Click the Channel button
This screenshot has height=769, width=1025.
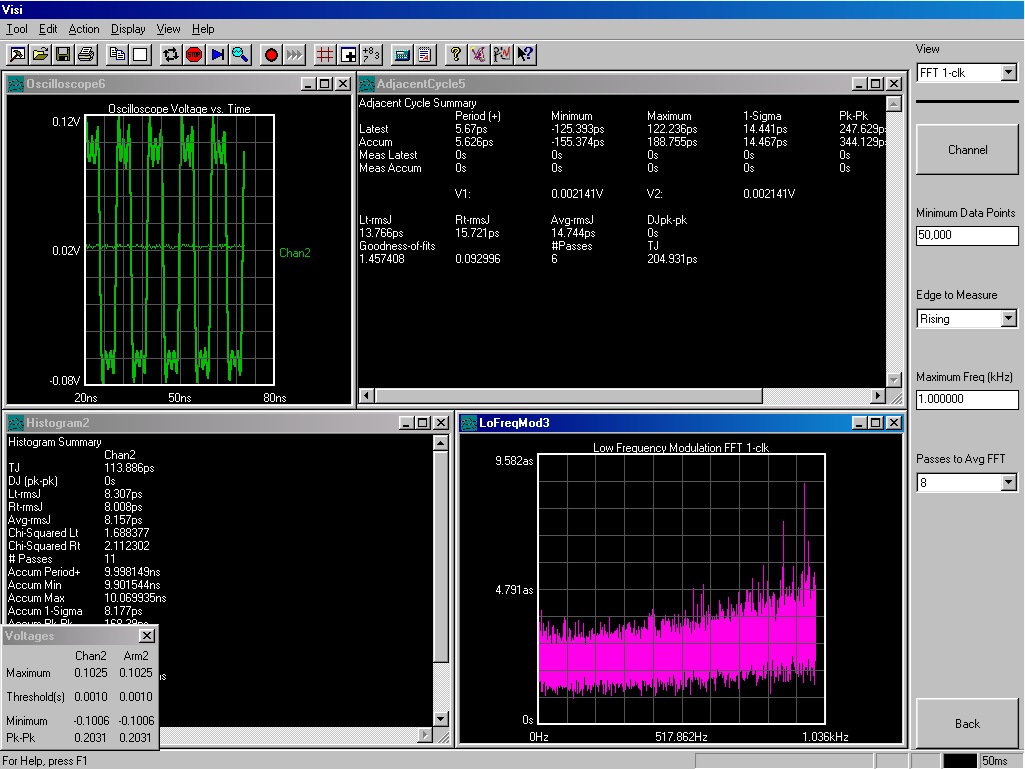tap(967, 150)
